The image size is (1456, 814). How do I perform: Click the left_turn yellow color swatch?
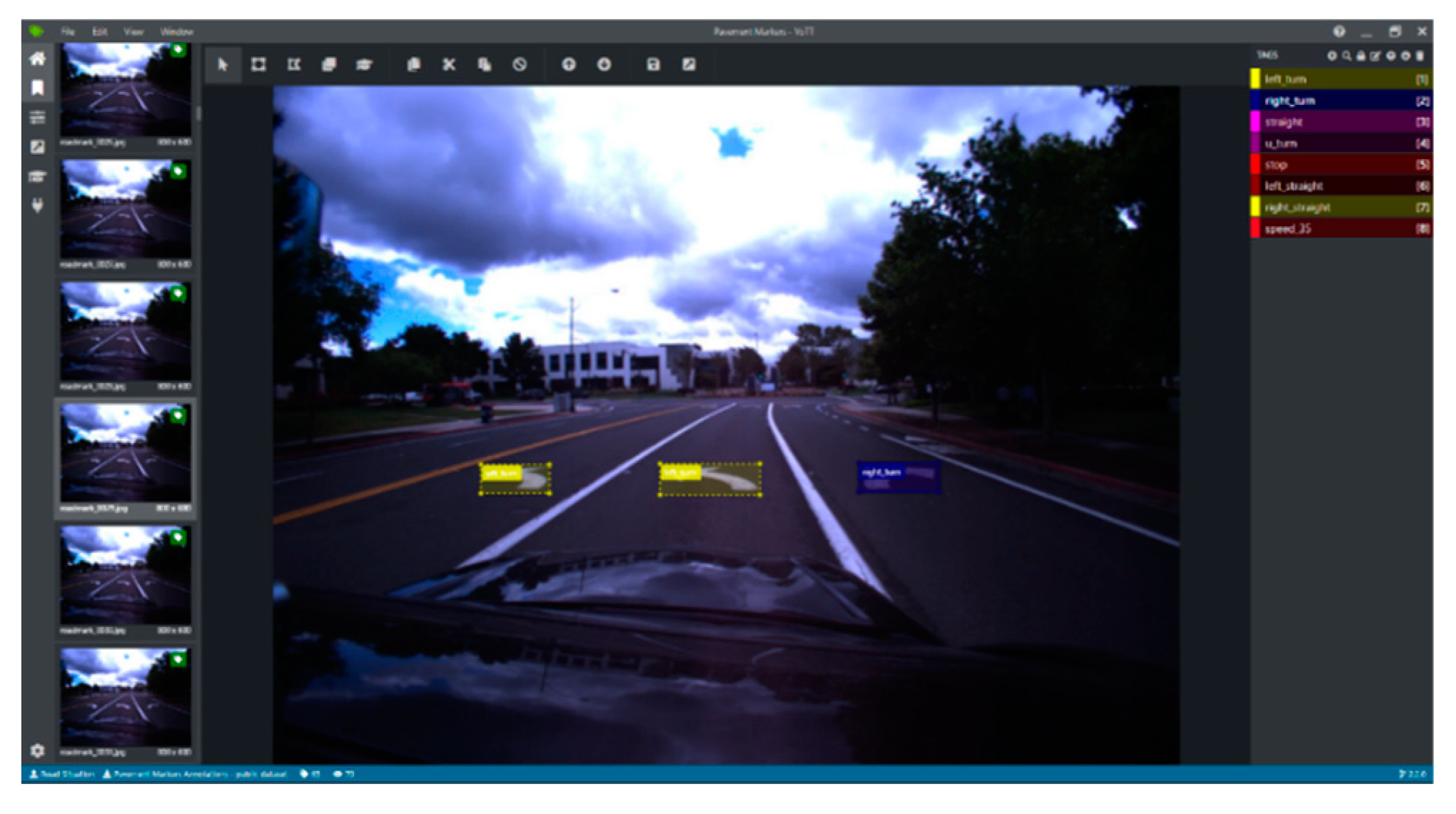1255,79
